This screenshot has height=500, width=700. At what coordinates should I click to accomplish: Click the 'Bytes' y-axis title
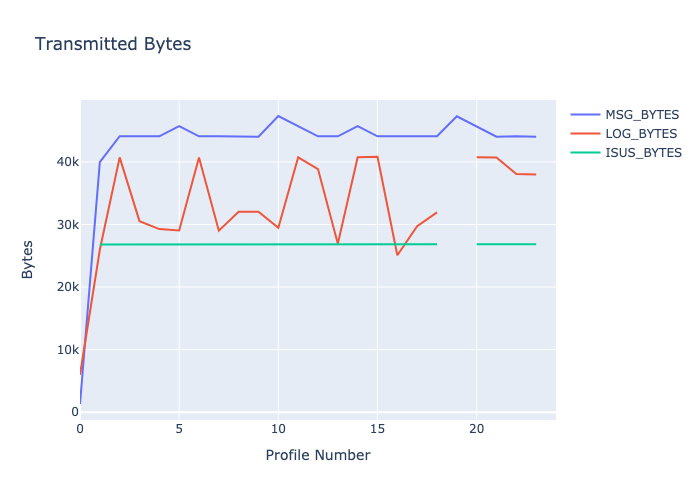pos(29,256)
